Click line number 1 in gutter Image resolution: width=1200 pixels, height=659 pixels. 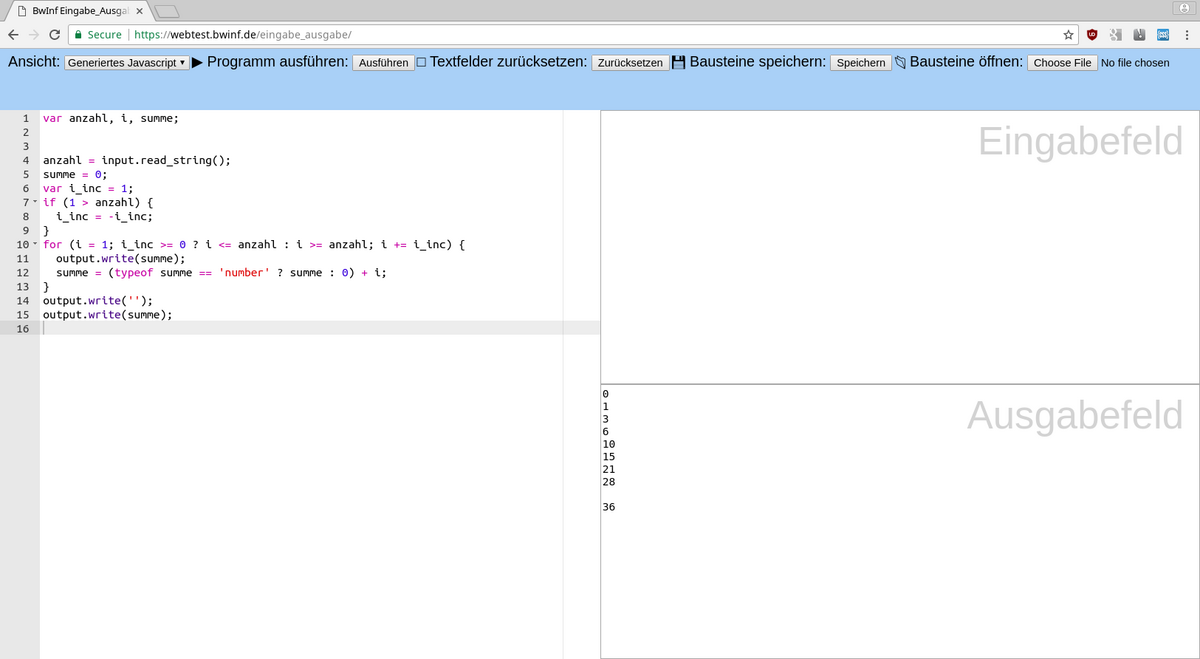[24, 118]
